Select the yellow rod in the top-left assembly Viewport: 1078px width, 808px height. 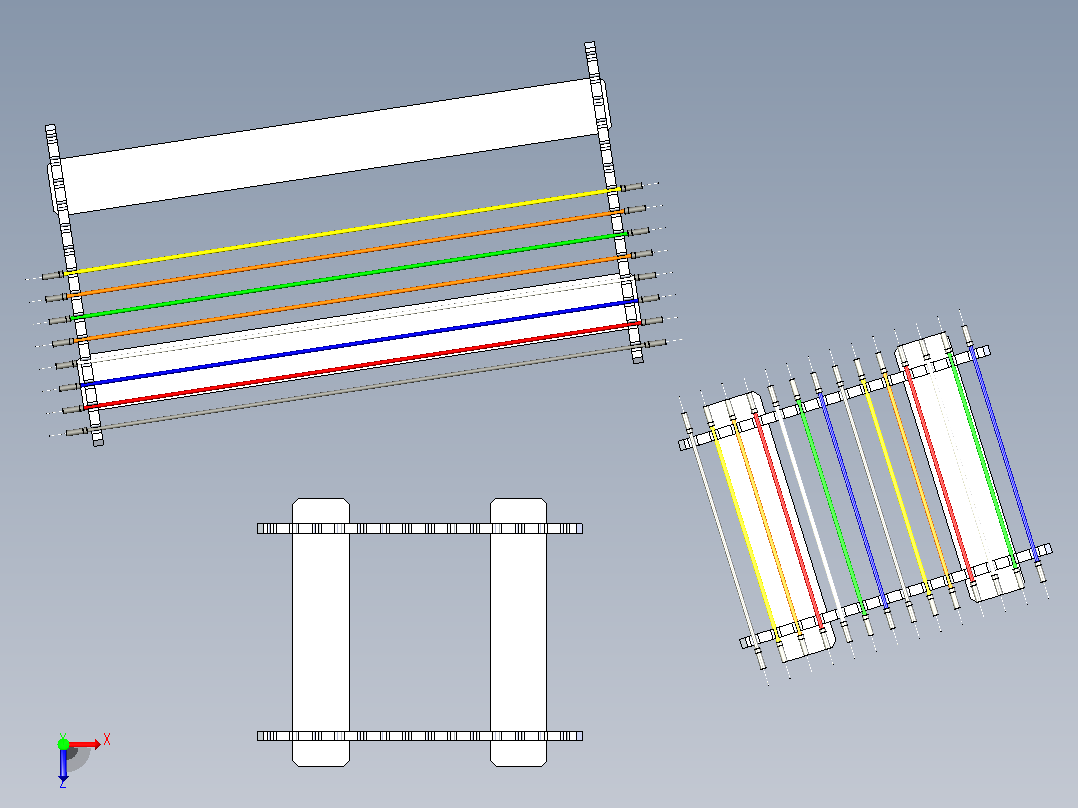344,231
